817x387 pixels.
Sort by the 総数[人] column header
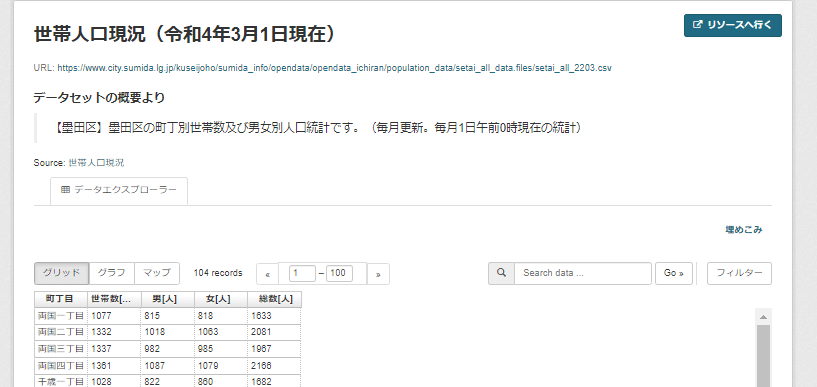(x=274, y=299)
